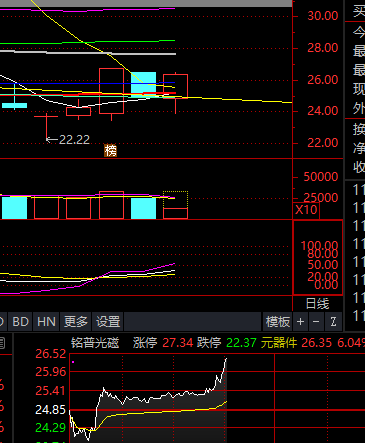Click the list icon left of intraday chart
Viewport: 365px width, 443px height.
coord(2,343)
